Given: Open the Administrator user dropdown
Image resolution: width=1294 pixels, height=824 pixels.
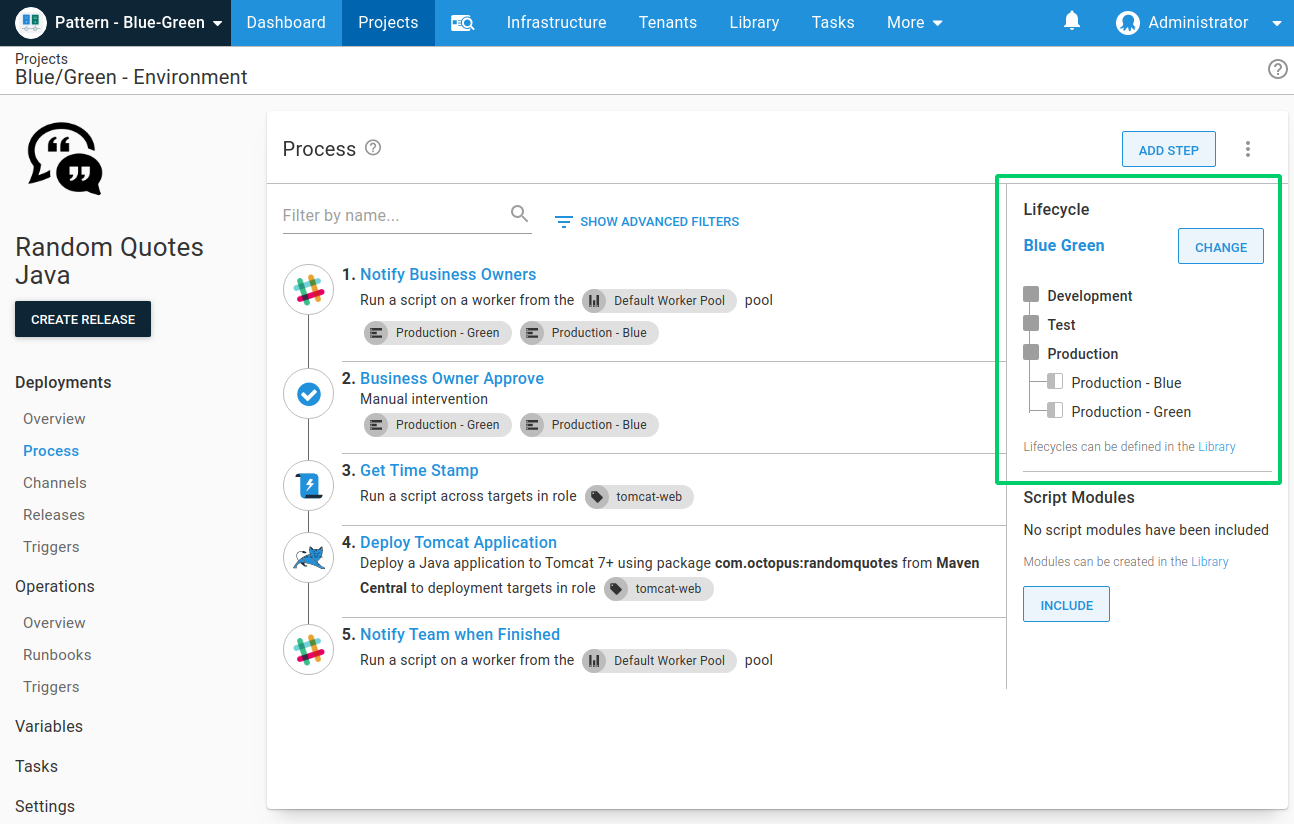Looking at the screenshot, I should tap(1198, 22).
